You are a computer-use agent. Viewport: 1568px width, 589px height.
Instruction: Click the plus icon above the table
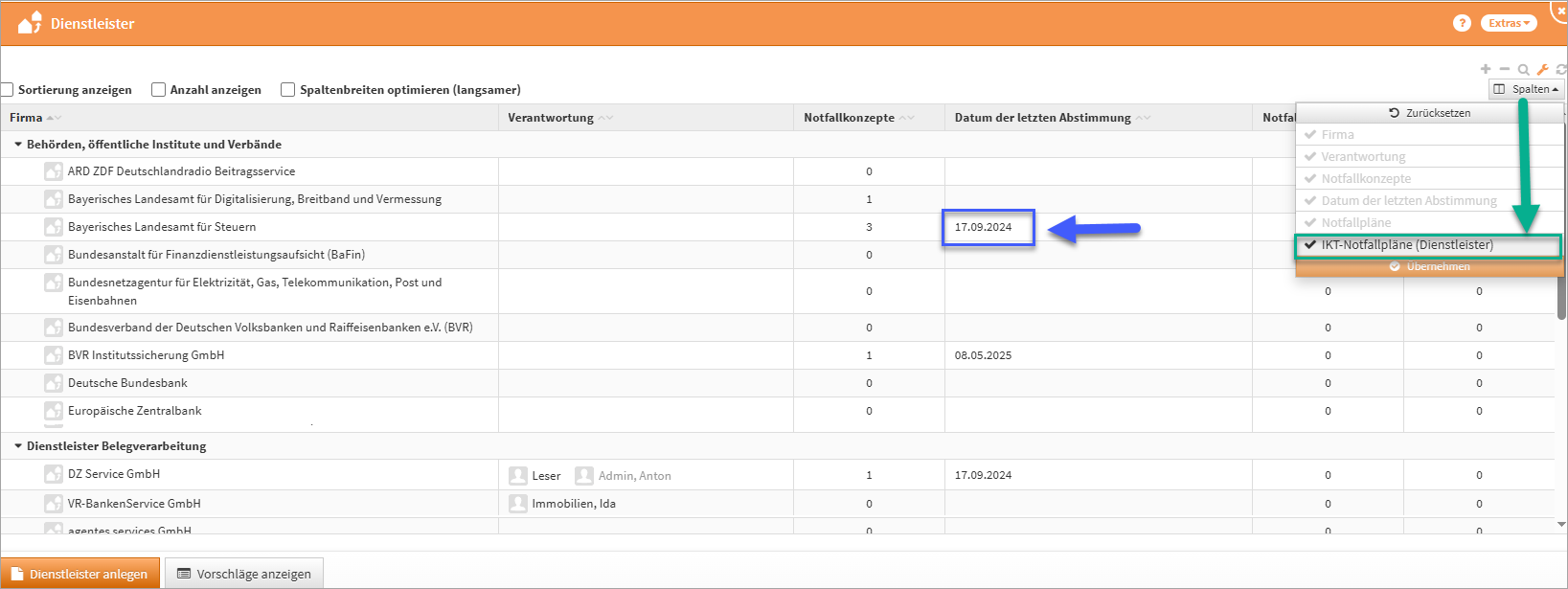(x=1486, y=69)
